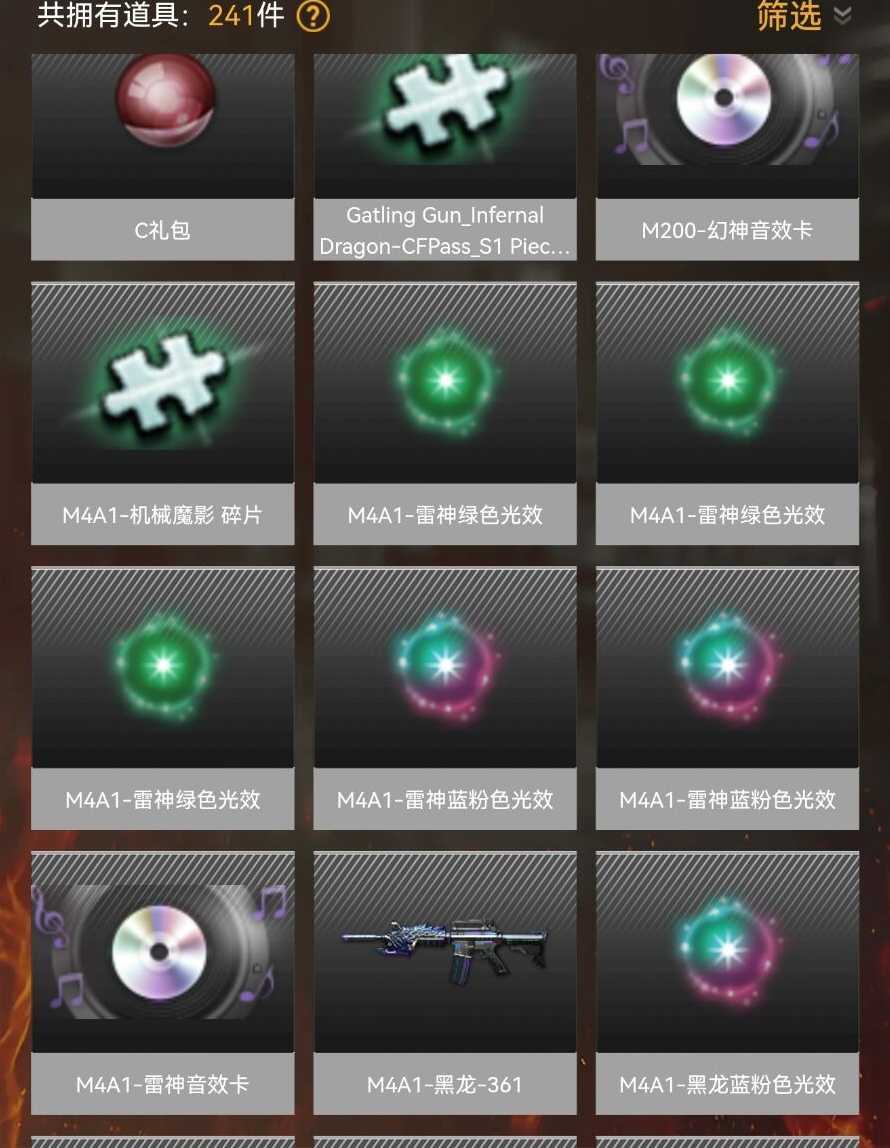This screenshot has height=1148, width=890.
Task: Expand filter options via double chevron arrow
Action: (x=843, y=15)
